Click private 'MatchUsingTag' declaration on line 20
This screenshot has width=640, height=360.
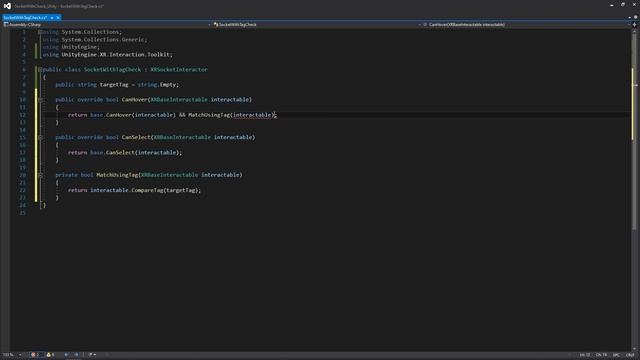117,175
